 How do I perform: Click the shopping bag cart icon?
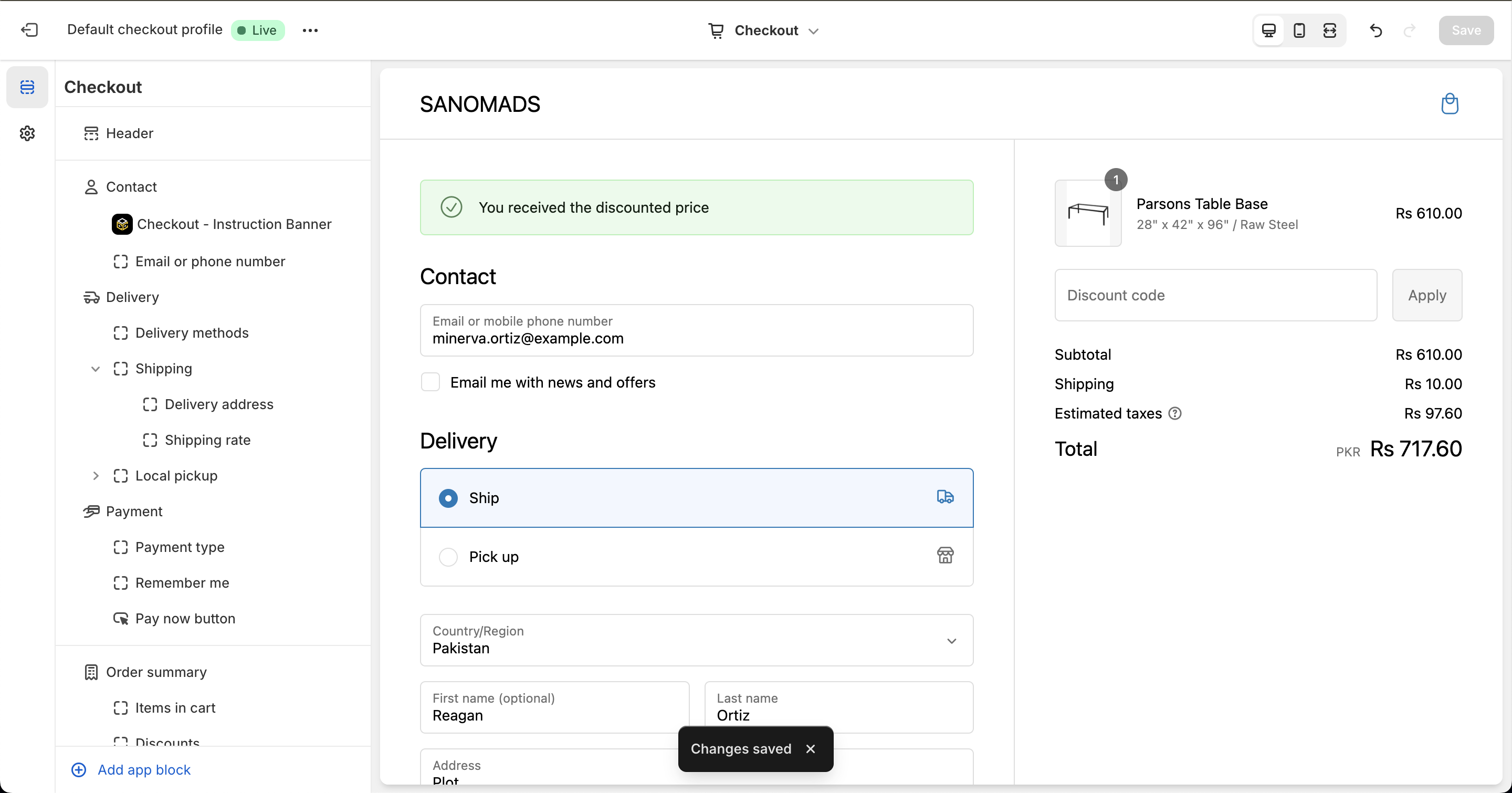click(1450, 104)
